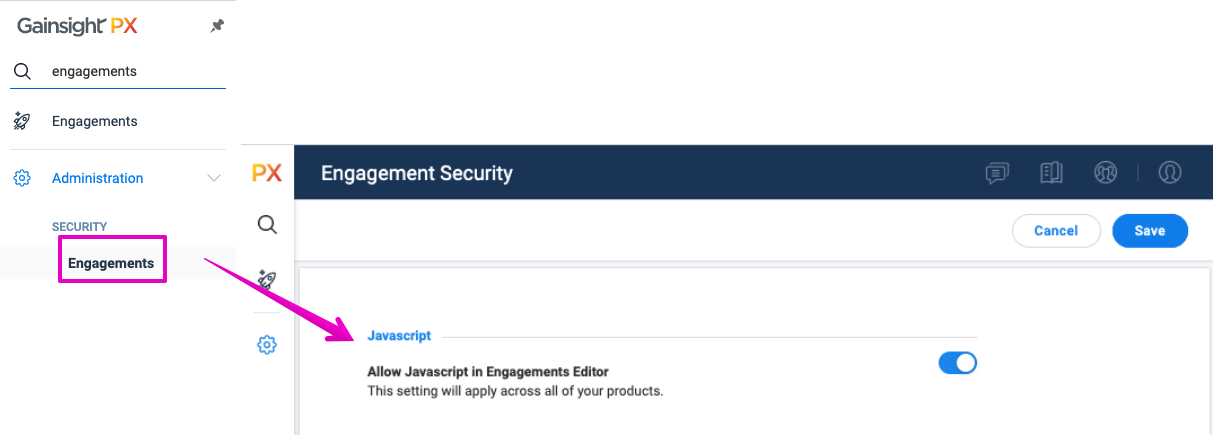
Task: Click the search magnifier in left sidebar
Action: point(22,72)
